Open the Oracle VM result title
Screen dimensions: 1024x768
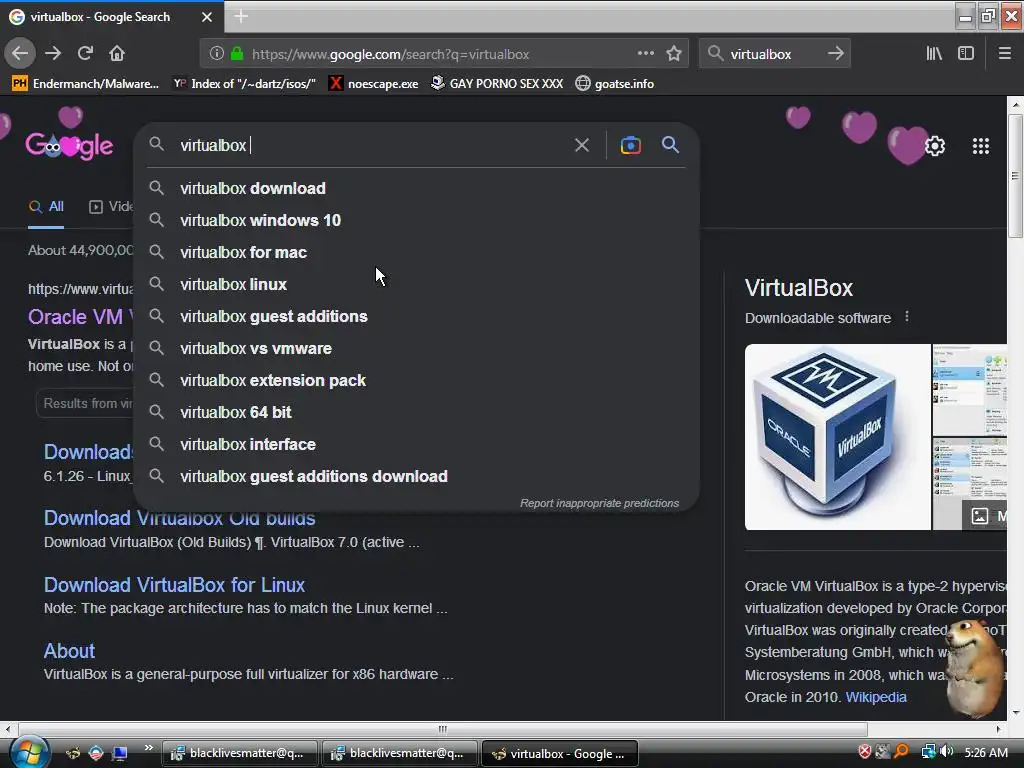80,317
